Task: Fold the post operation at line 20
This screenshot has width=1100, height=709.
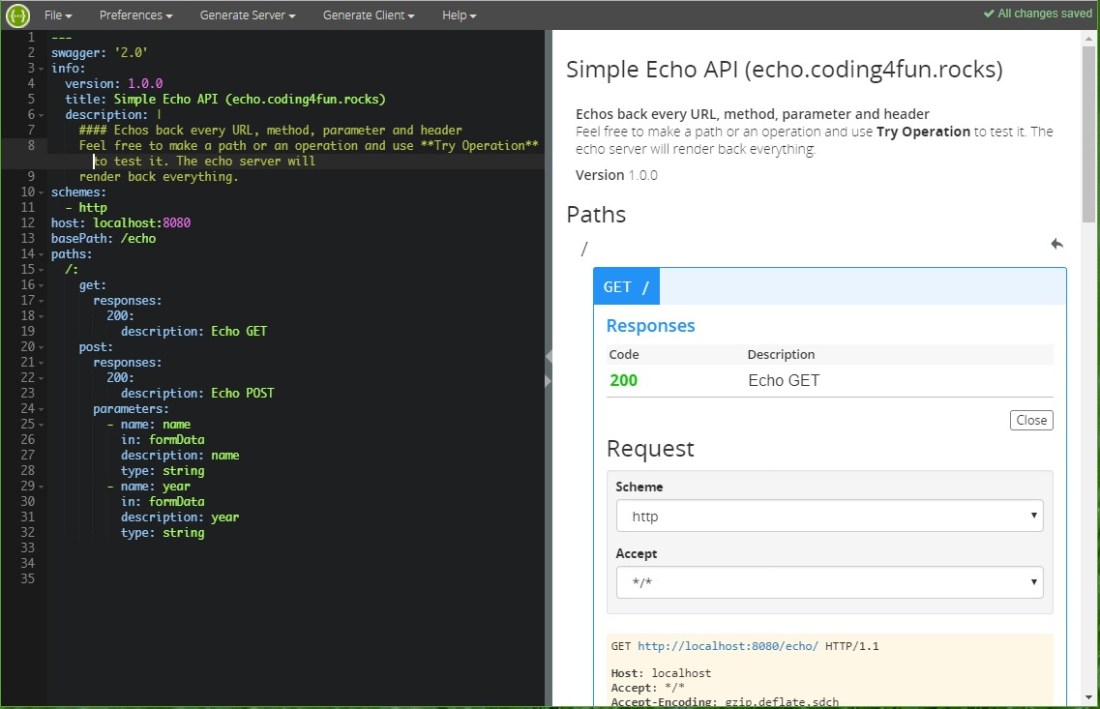Action: (41, 347)
